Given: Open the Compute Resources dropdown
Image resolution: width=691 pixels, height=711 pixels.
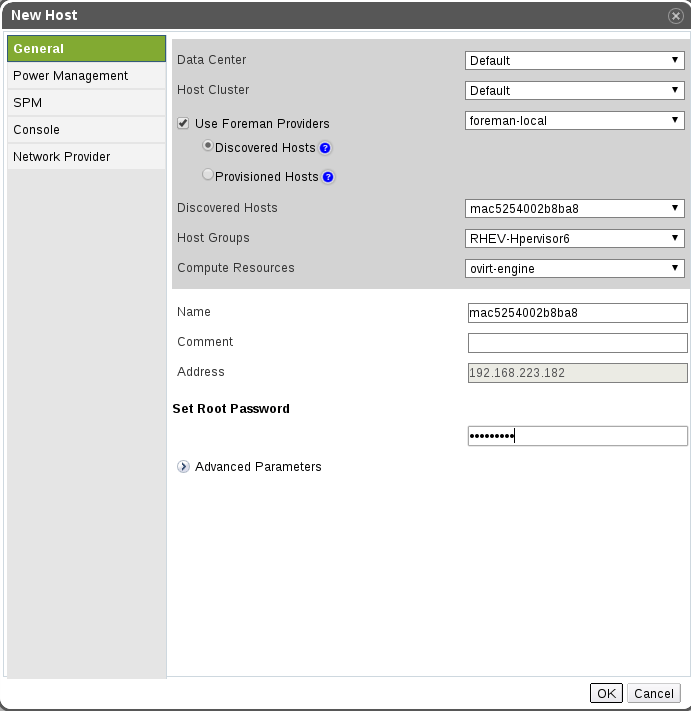Looking at the screenshot, I should (575, 268).
